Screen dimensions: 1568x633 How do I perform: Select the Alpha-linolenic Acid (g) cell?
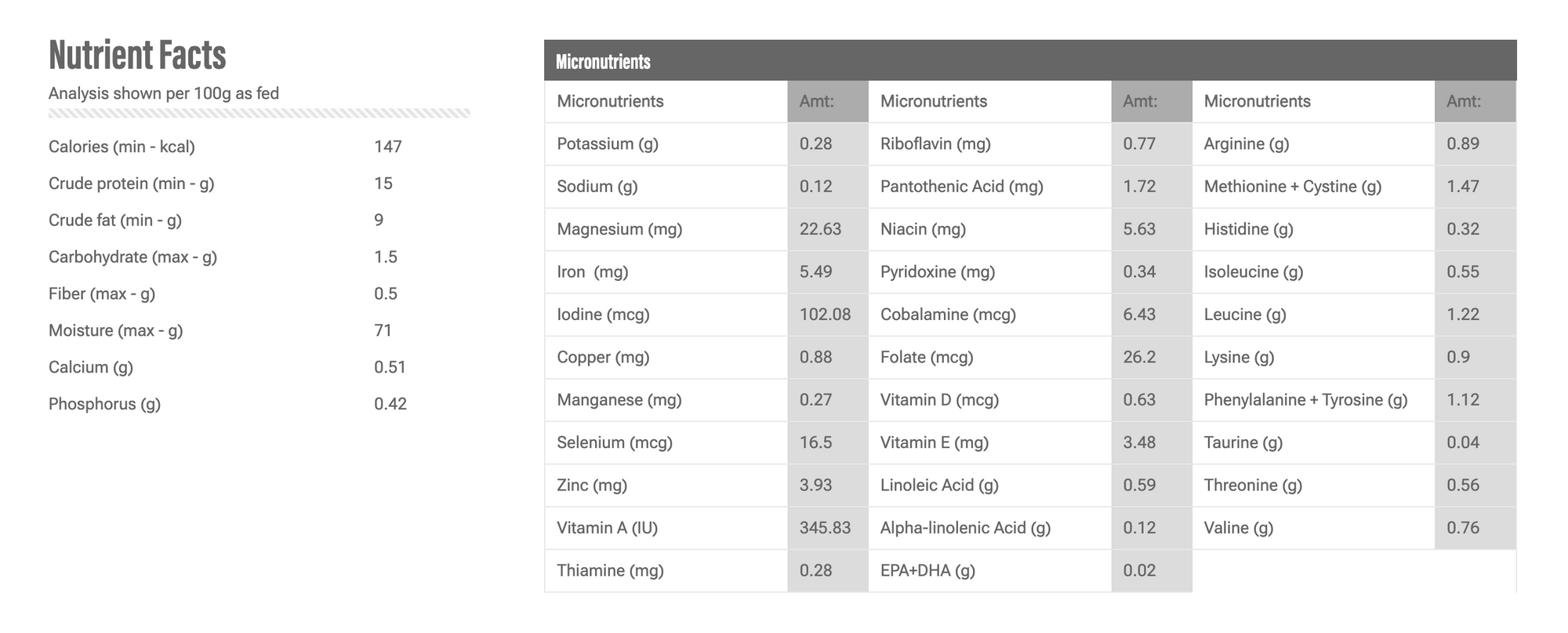click(990, 528)
